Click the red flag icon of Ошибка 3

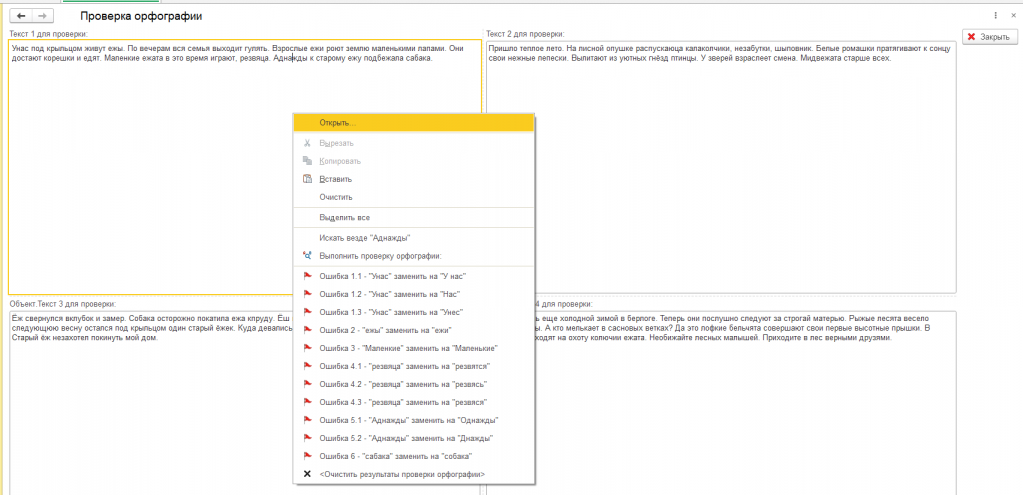tap(307, 348)
